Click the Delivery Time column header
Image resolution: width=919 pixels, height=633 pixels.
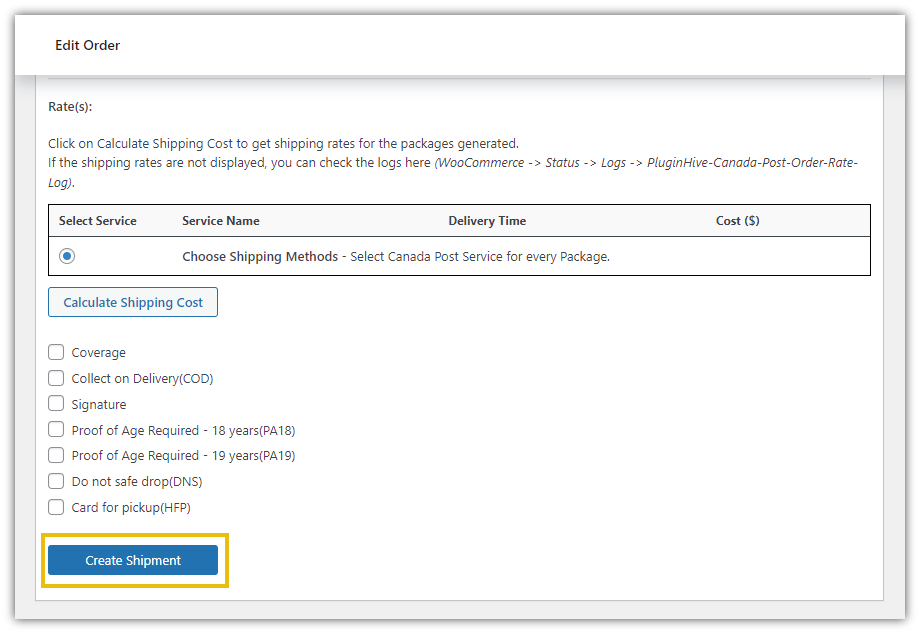coord(487,221)
